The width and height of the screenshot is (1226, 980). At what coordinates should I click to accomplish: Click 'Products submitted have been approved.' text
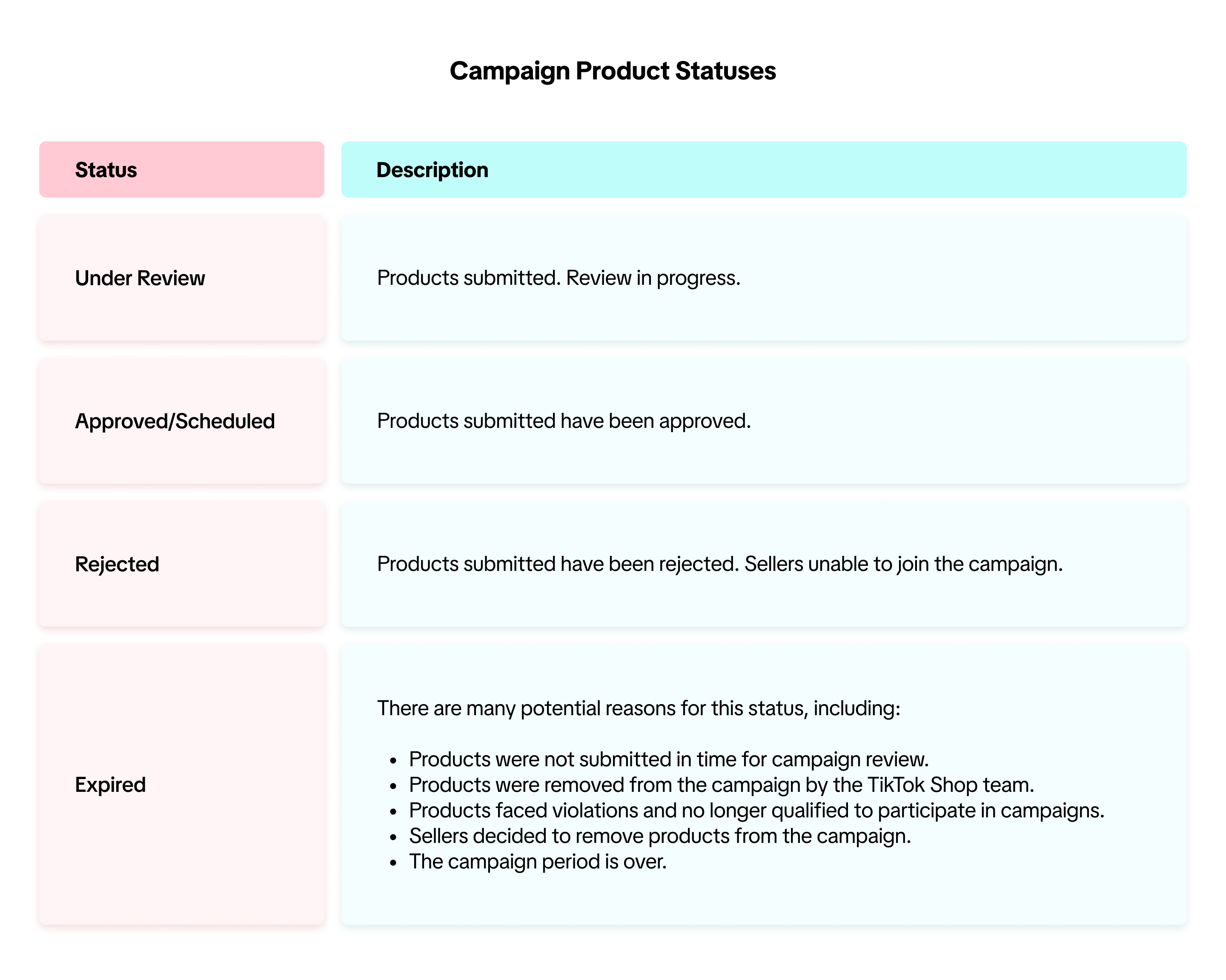[564, 421]
